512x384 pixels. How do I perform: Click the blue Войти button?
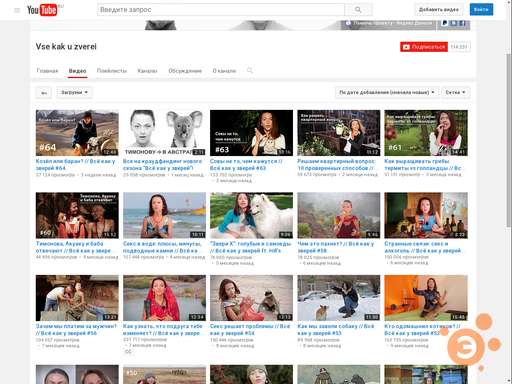click(x=481, y=10)
